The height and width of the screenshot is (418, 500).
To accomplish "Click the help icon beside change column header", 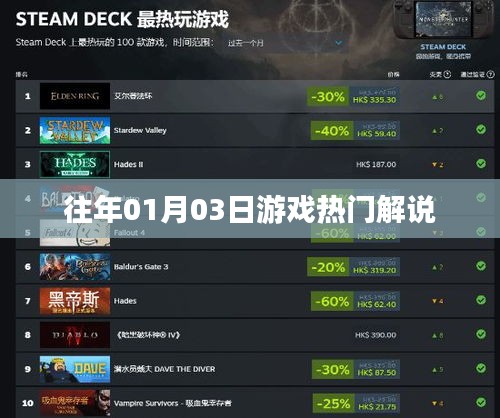I will [447, 74].
